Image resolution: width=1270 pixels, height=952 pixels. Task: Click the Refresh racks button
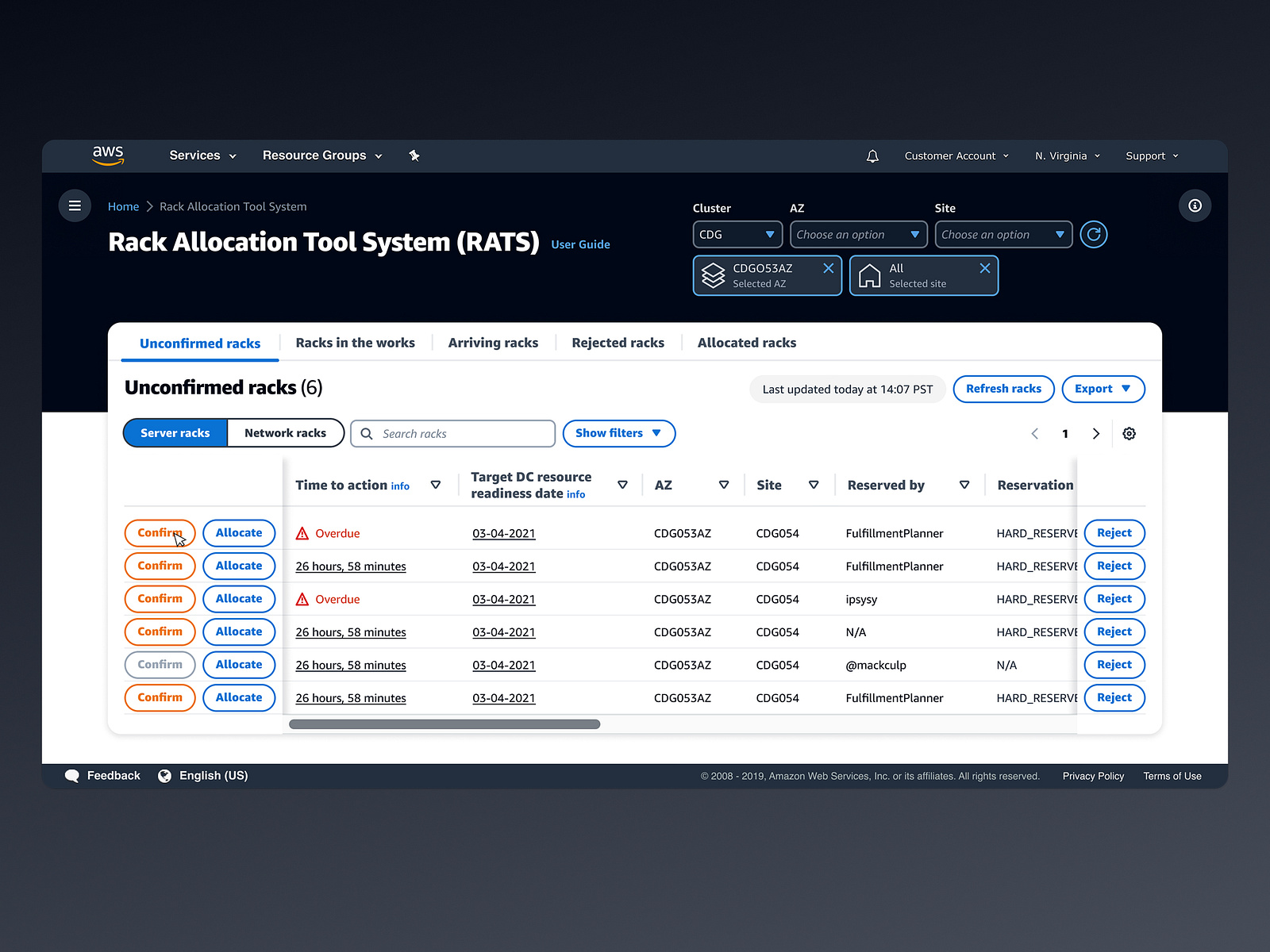click(1003, 389)
